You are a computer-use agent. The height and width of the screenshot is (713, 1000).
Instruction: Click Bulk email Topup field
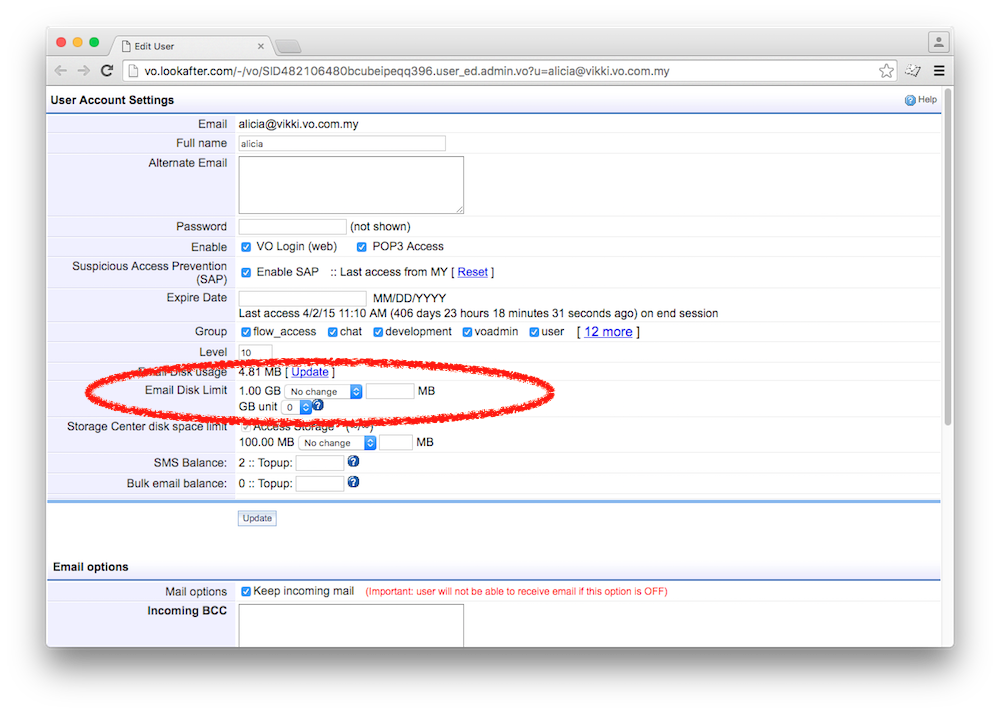(320, 483)
